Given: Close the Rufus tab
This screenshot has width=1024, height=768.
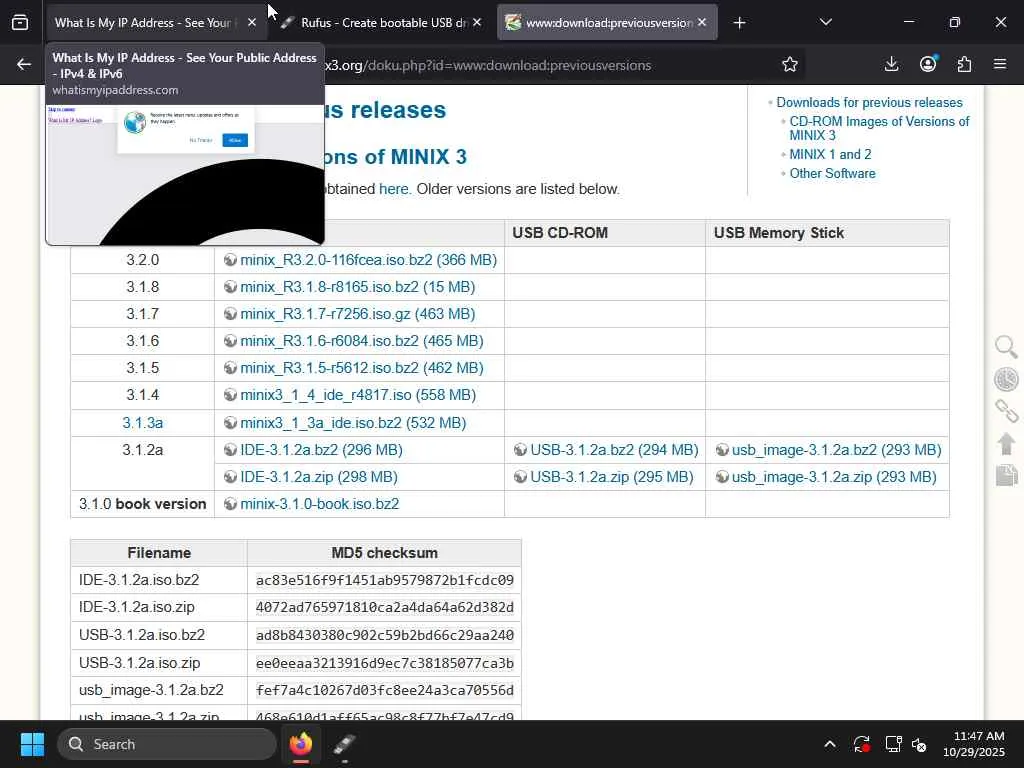Looking at the screenshot, I should (477, 22).
